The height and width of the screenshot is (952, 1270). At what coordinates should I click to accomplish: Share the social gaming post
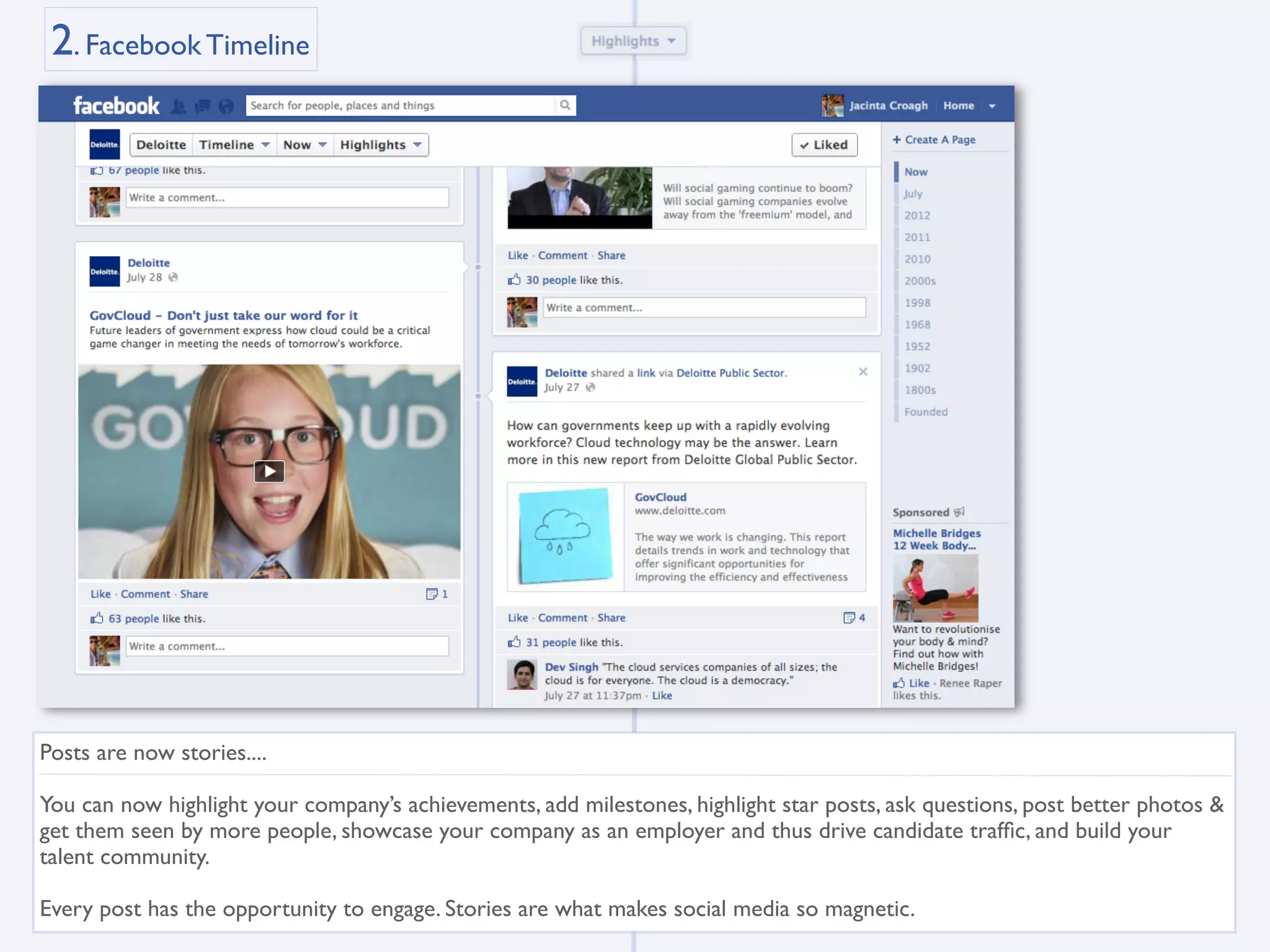[x=611, y=255]
